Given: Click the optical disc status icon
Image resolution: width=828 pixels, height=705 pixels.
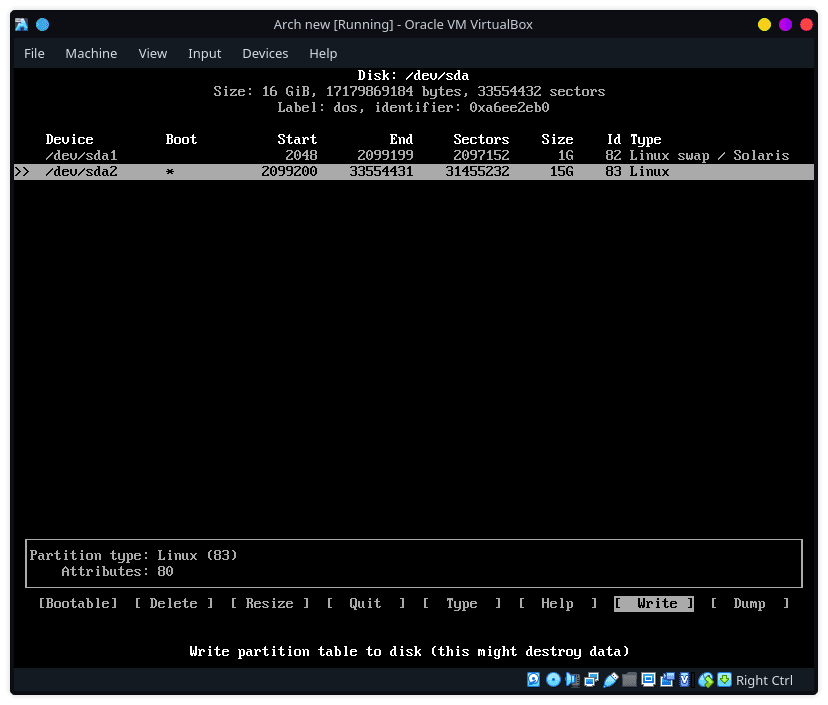Looking at the screenshot, I should pos(553,680).
